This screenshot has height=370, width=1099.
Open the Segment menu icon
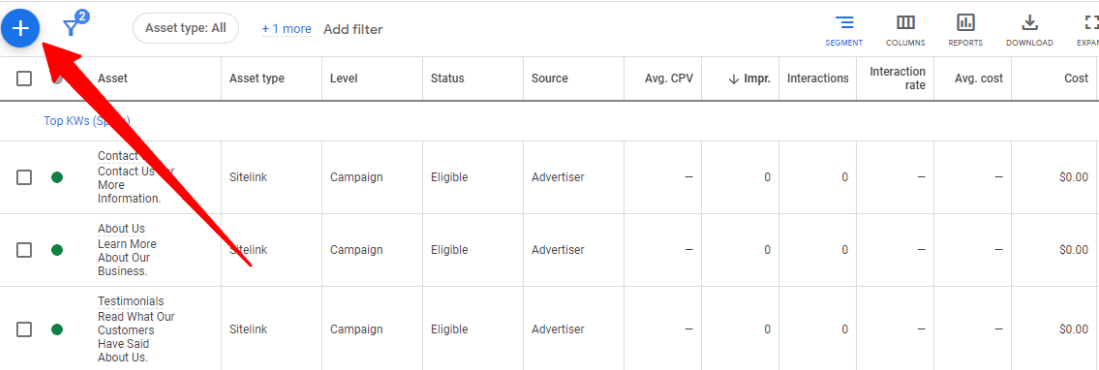click(844, 23)
